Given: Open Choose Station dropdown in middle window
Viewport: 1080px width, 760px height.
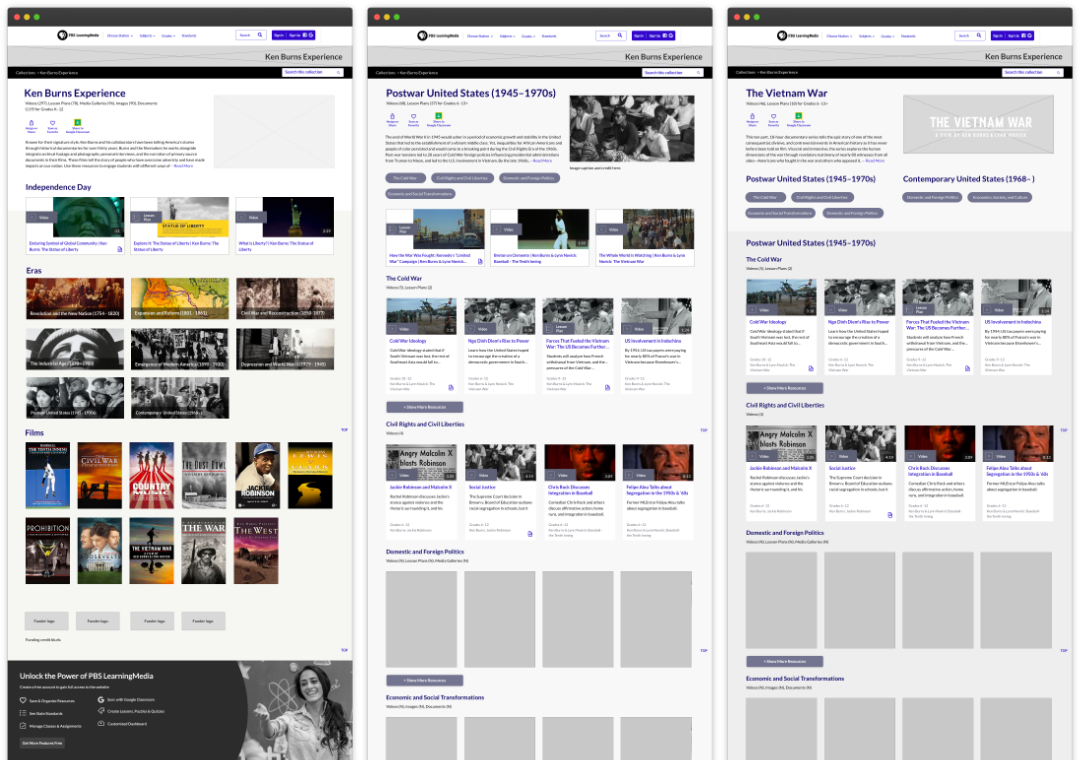Looking at the screenshot, I should click(x=479, y=36).
